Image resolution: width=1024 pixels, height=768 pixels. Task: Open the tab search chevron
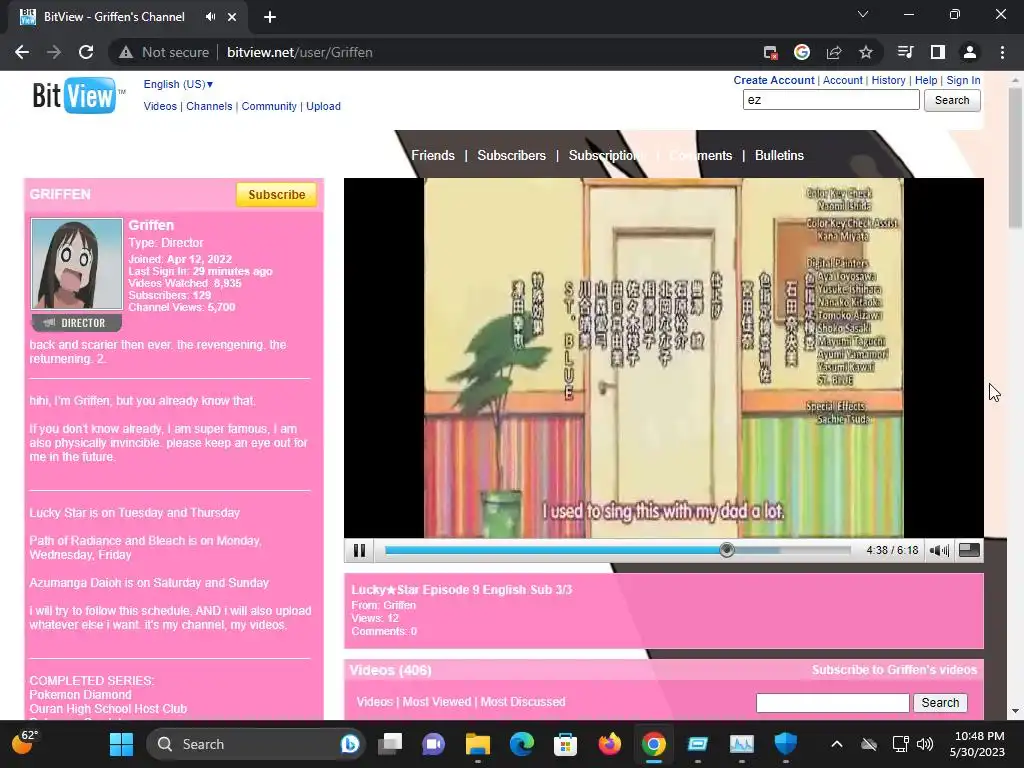pyautogui.click(x=863, y=14)
